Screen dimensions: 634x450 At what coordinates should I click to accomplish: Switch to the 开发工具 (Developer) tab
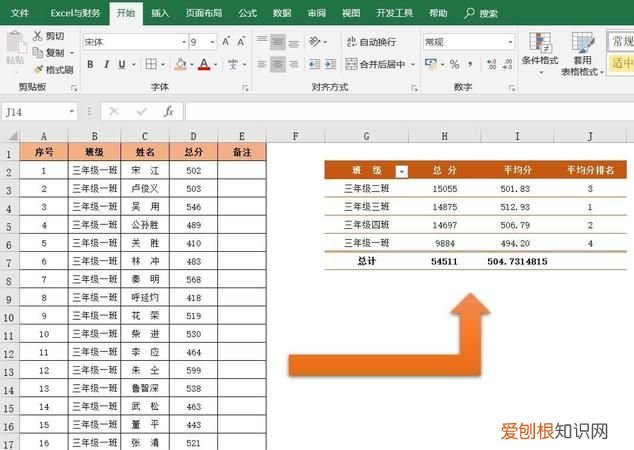[395, 13]
